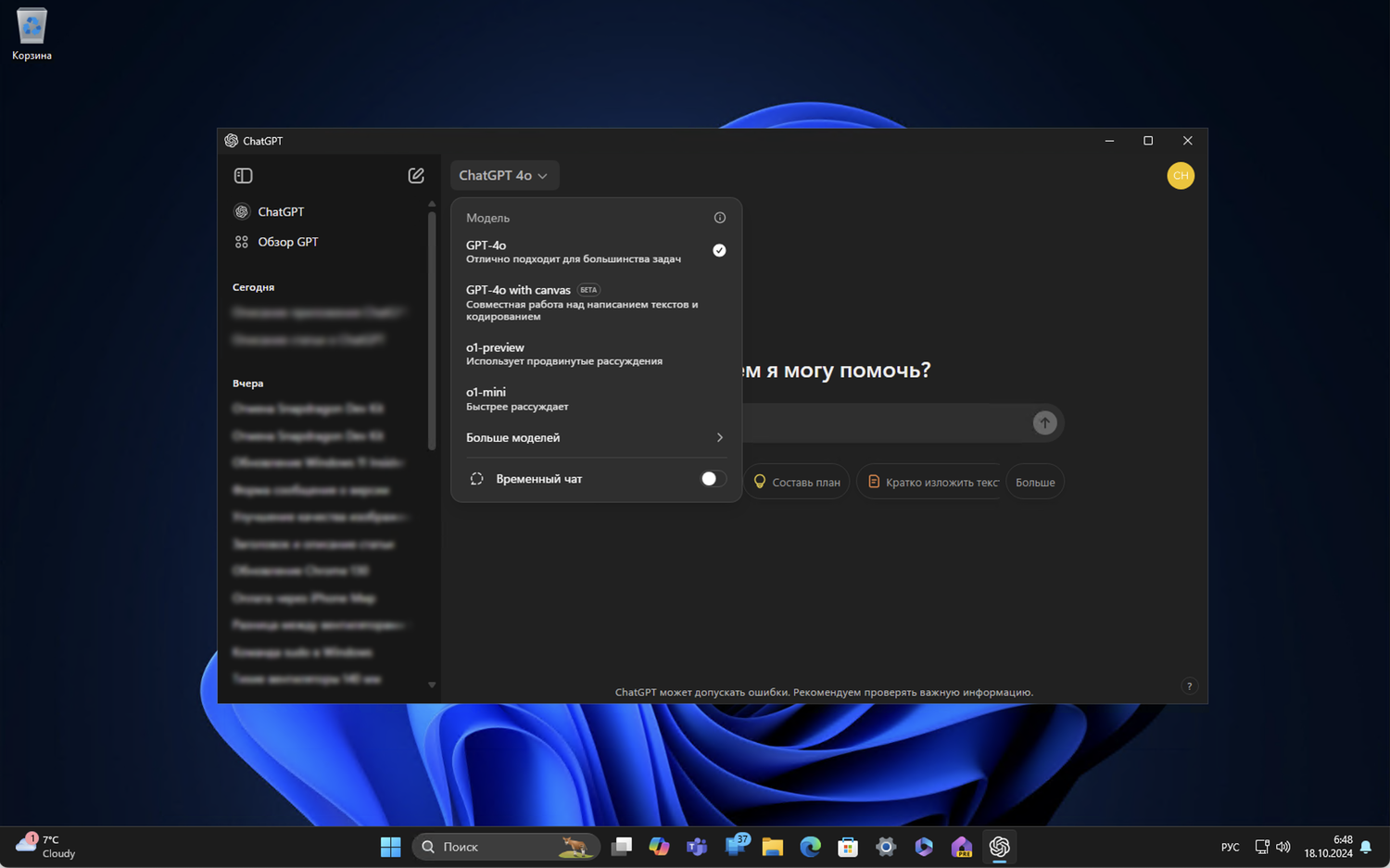Open the volume control in system tray
The image size is (1390, 868).
[1283, 847]
